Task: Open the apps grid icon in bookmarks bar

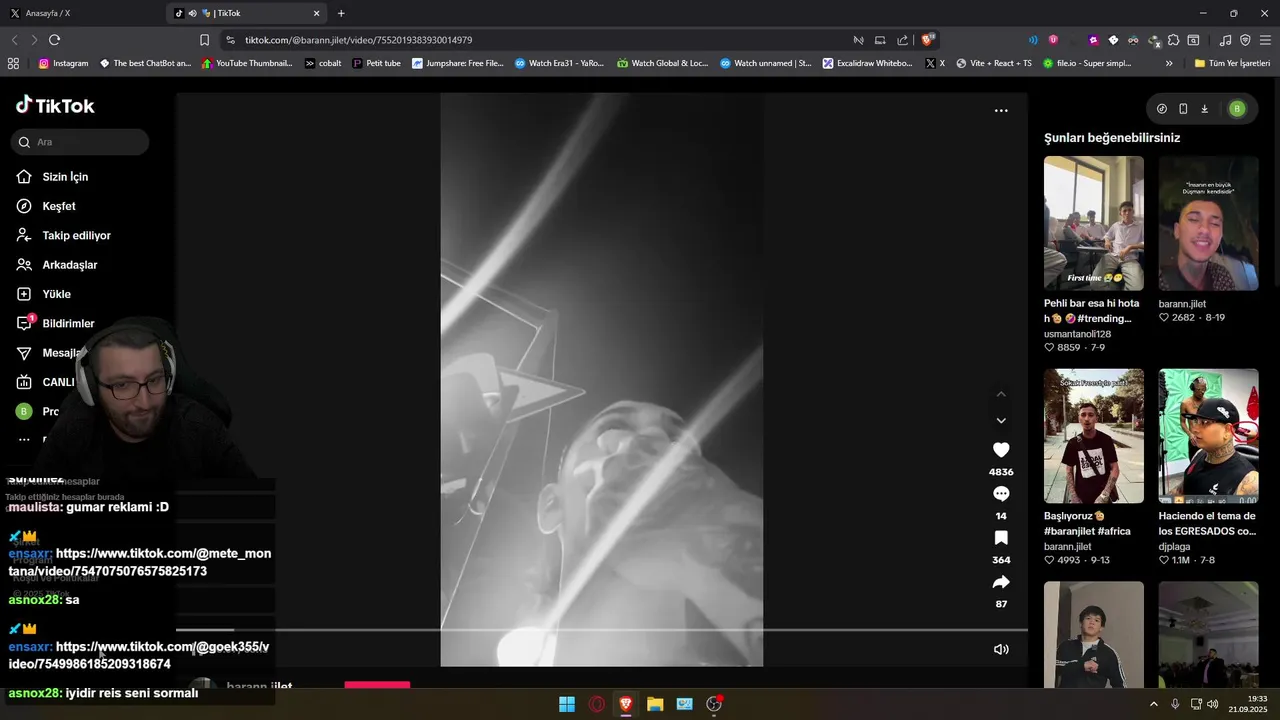Action: (13, 63)
